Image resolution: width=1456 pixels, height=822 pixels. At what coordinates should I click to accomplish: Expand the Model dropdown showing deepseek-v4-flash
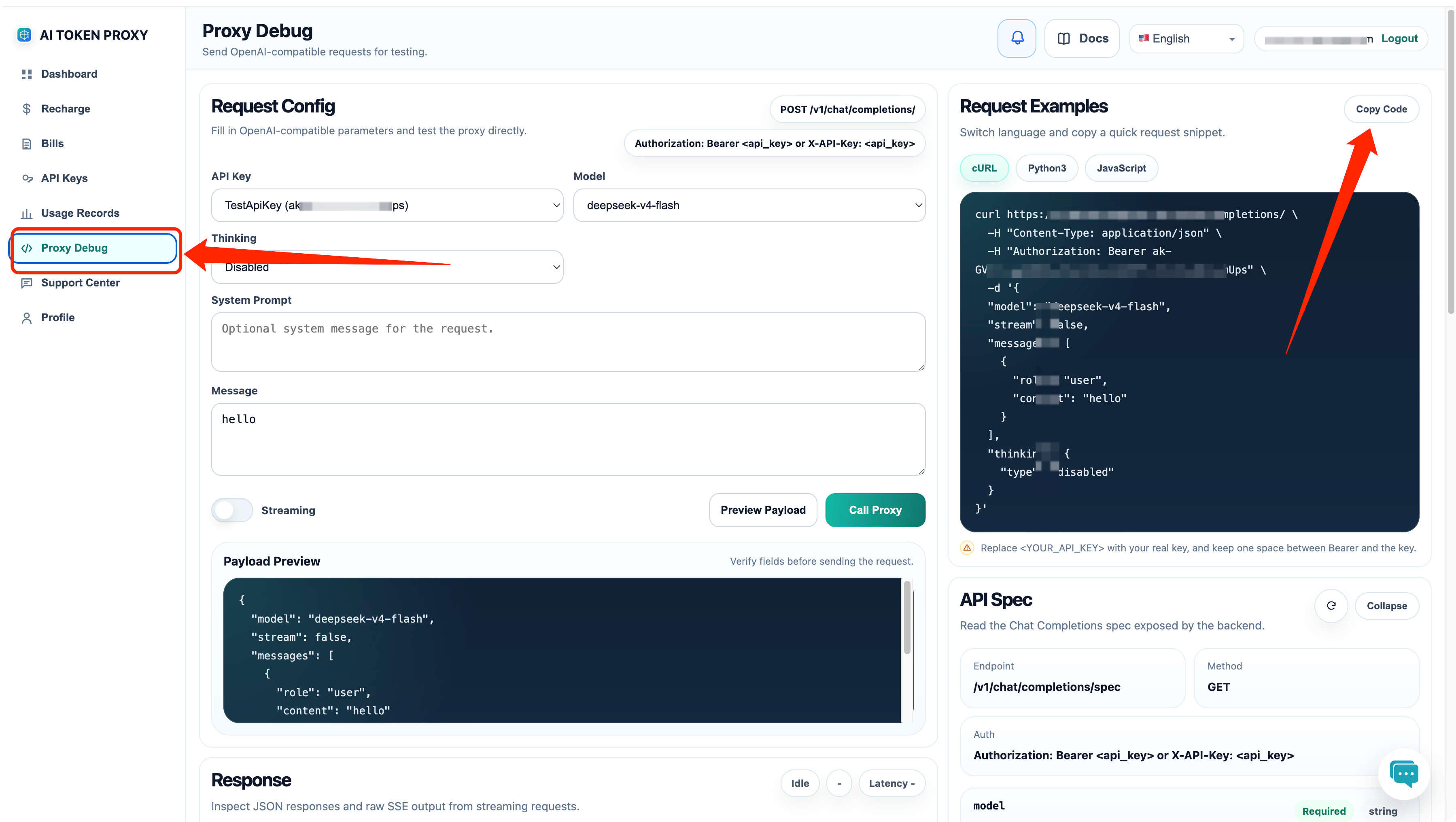click(749, 205)
